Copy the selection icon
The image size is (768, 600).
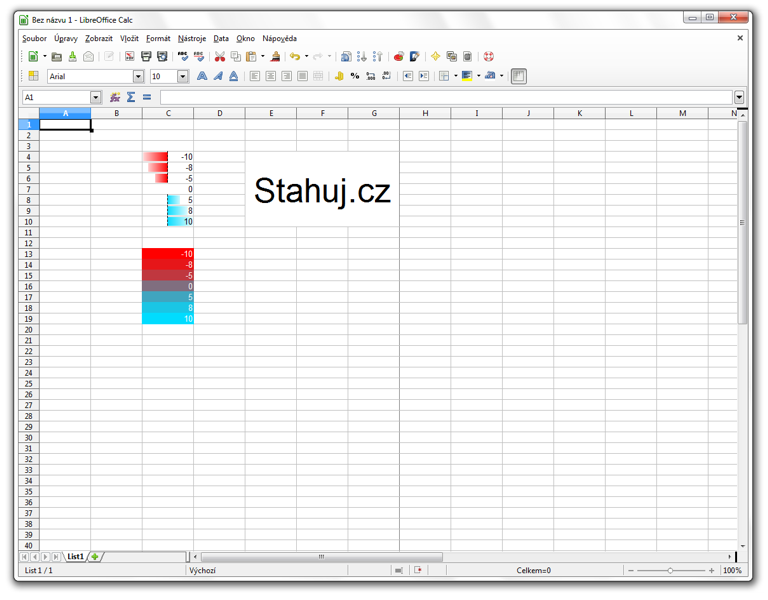pyautogui.click(x=236, y=56)
